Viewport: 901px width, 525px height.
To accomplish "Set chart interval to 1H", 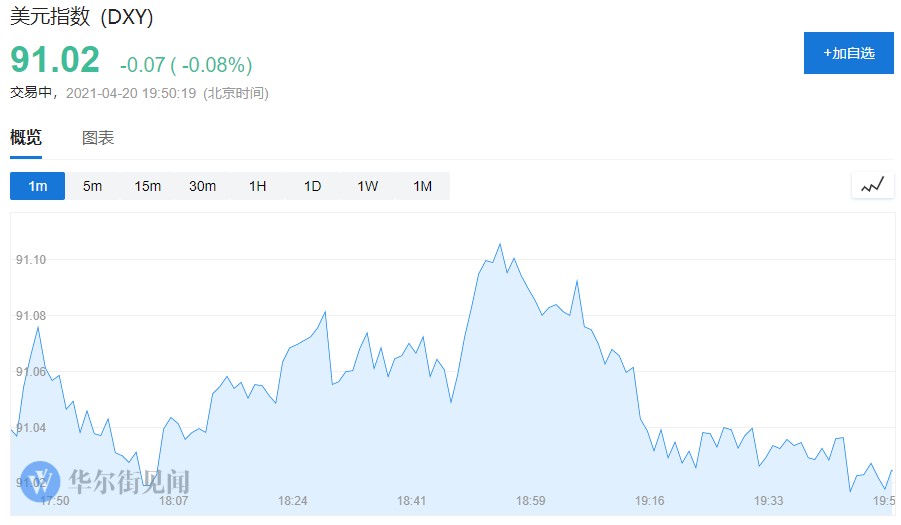I will point(258,186).
